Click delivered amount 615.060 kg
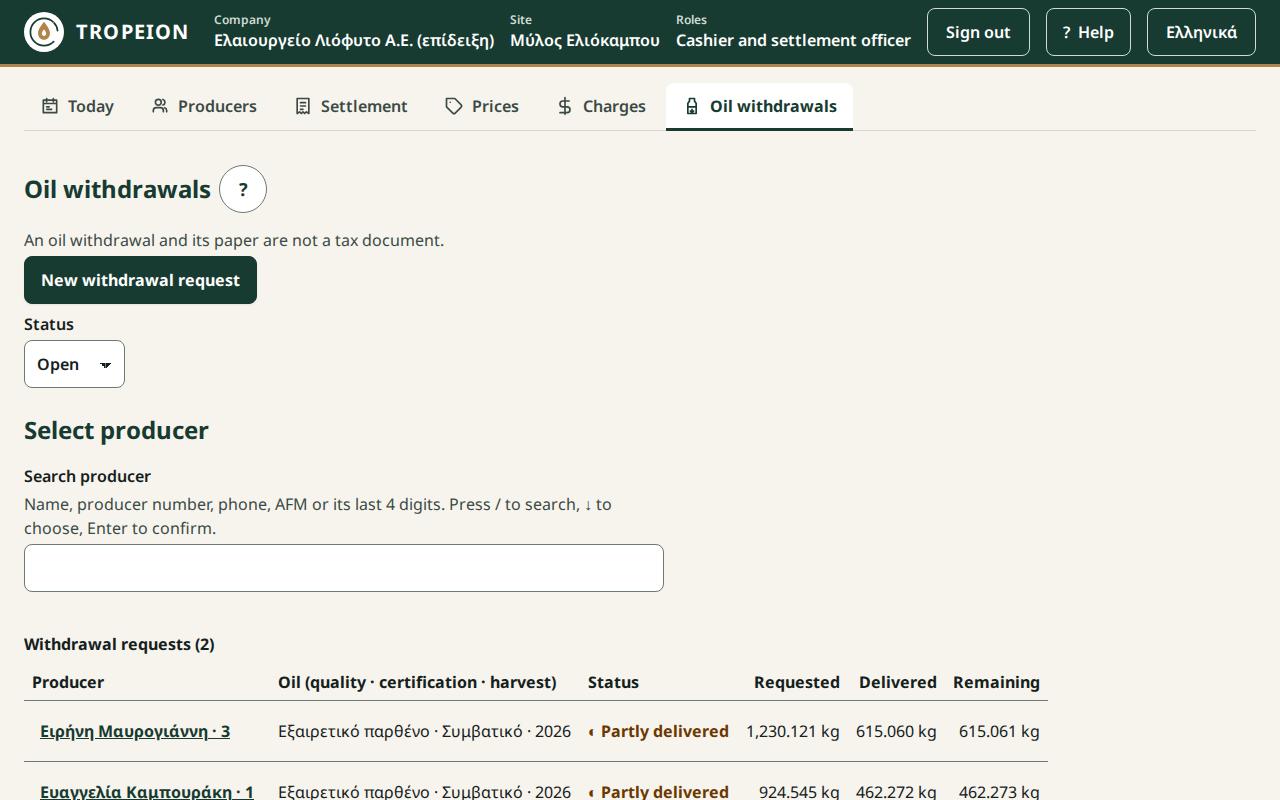The image size is (1280, 800). (896, 731)
